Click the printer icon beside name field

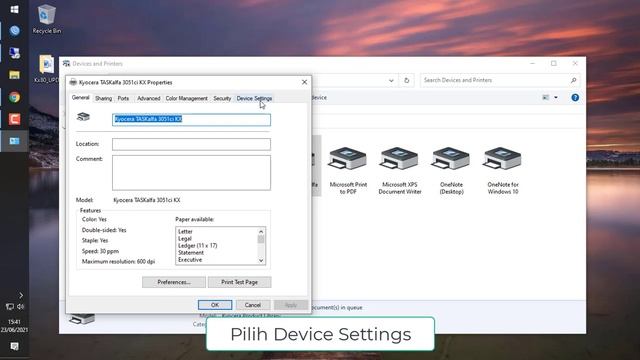(x=83, y=117)
